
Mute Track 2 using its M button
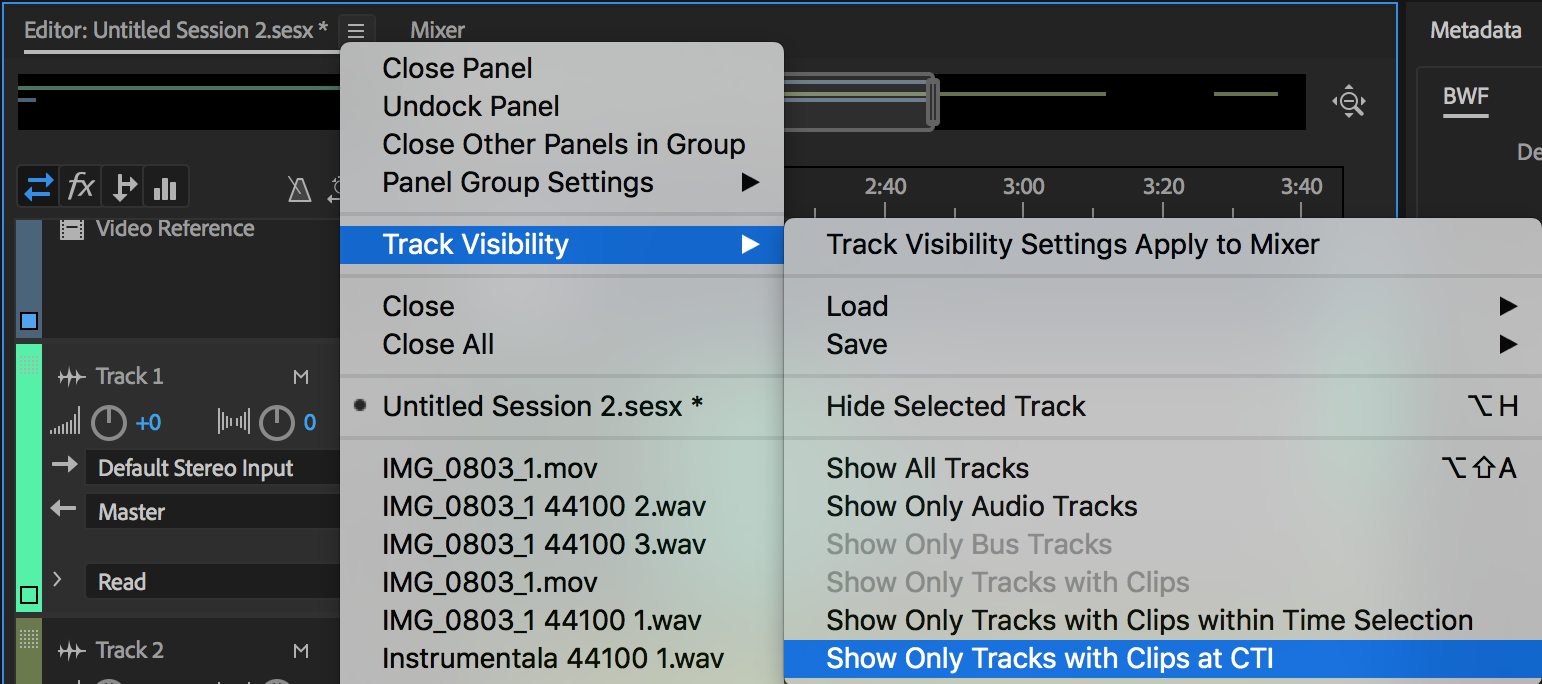[x=301, y=650]
